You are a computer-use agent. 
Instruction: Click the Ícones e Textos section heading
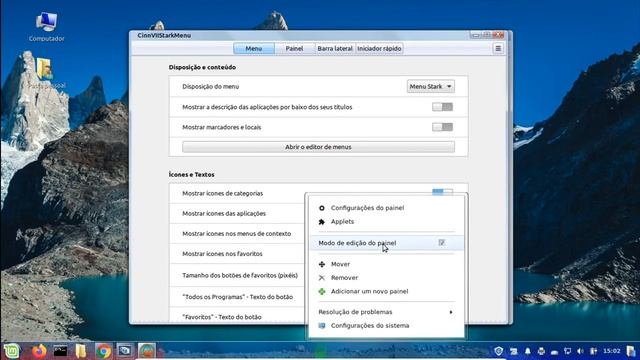(x=191, y=174)
